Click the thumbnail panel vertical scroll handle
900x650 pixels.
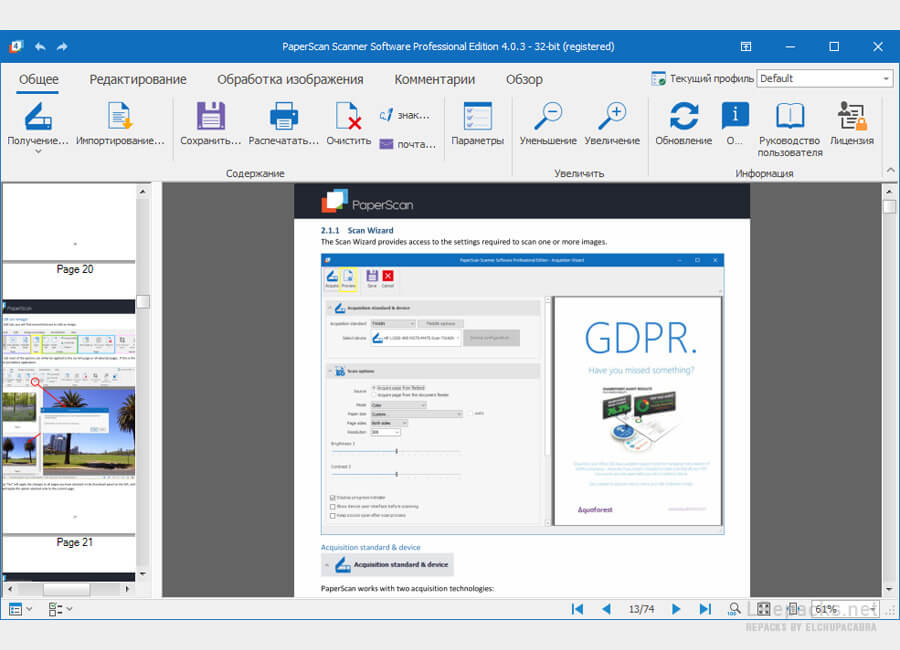pos(143,301)
